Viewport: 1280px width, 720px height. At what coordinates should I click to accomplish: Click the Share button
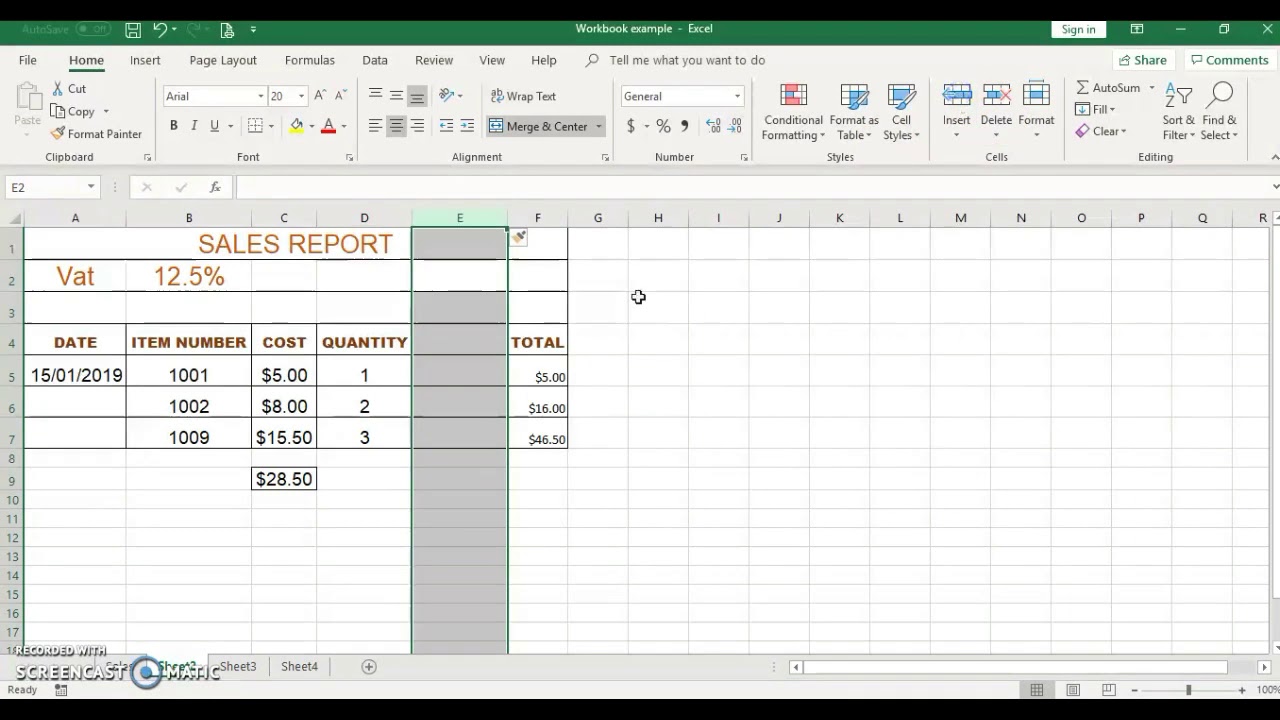pyautogui.click(x=1143, y=60)
